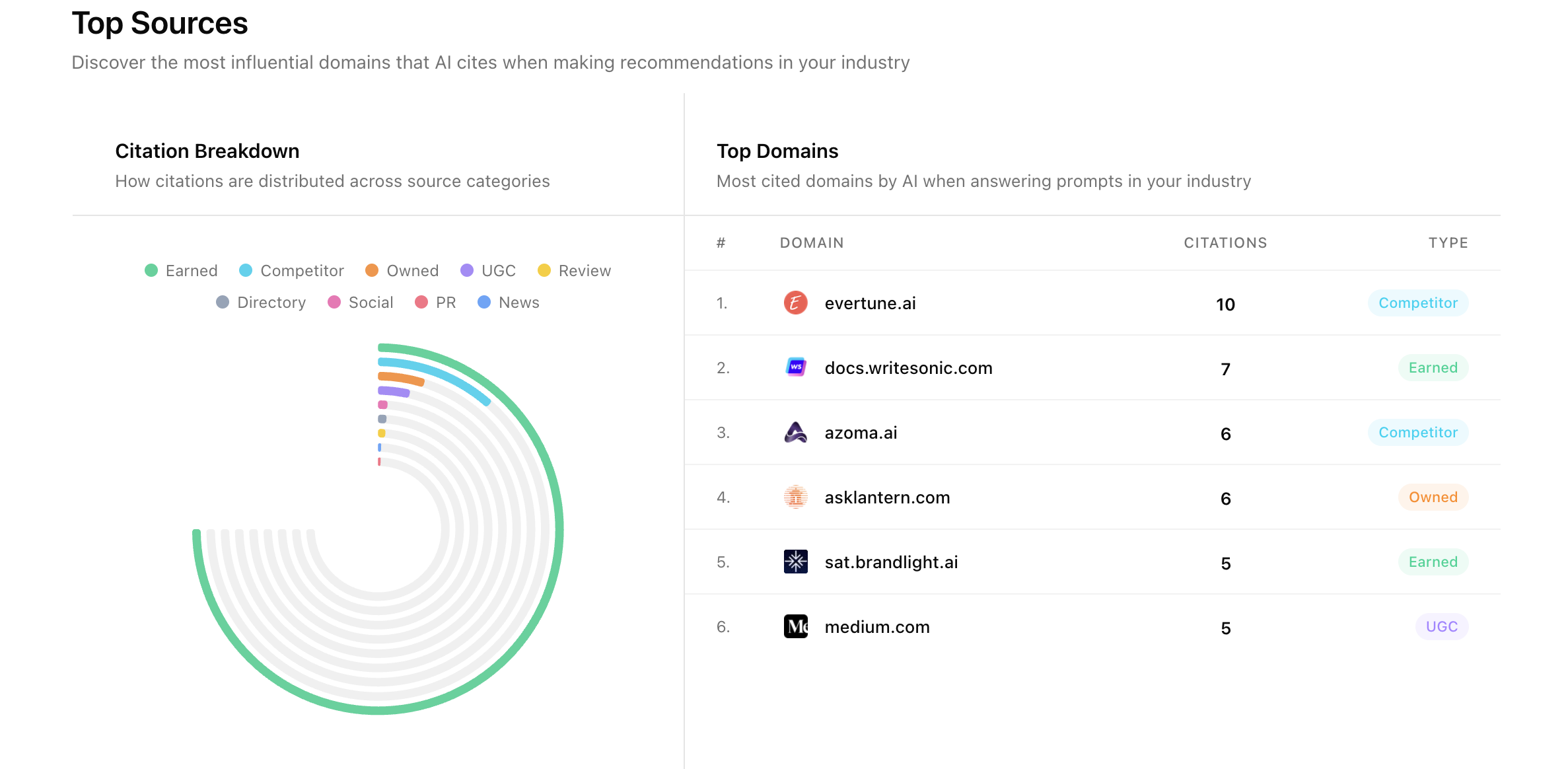Click the pink Social legend color dot
Screen dimensions: 1568x769
coord(336,302)
